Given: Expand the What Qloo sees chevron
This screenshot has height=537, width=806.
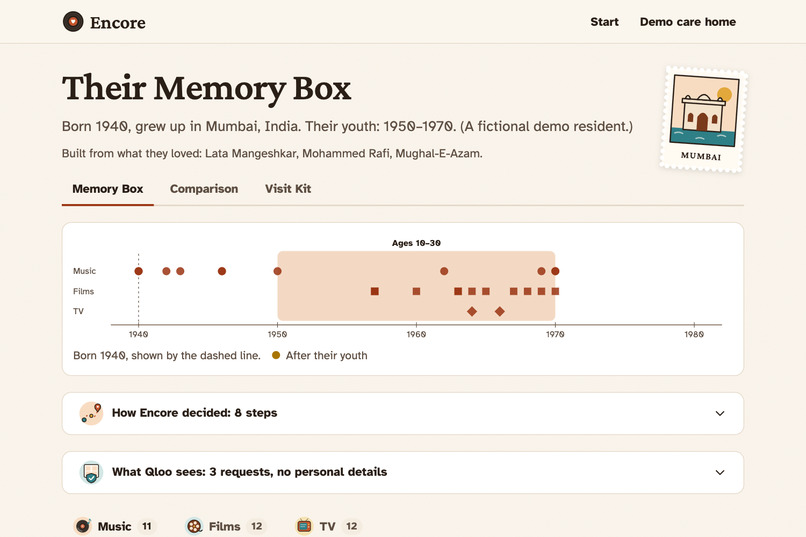Looking at the screenshot, I should tap(720, 472).
